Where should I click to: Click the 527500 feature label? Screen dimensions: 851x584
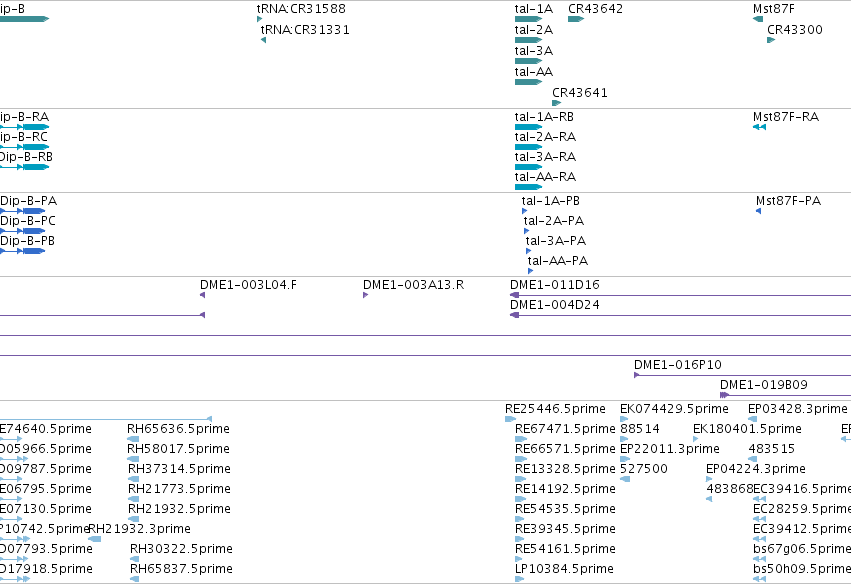click(x=644, y=469)
